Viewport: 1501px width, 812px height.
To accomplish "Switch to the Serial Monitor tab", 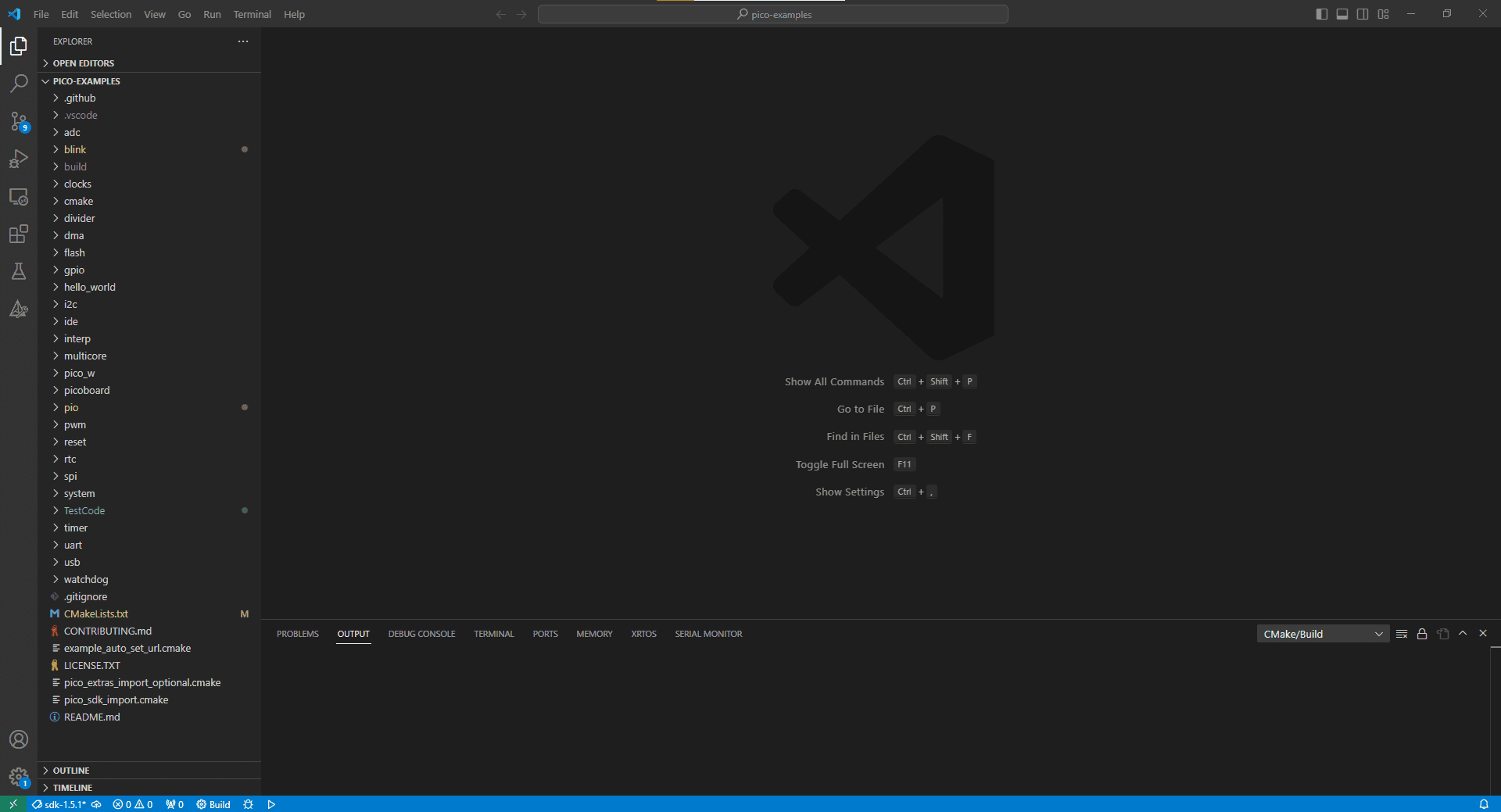I will click(x=709, y=634).
